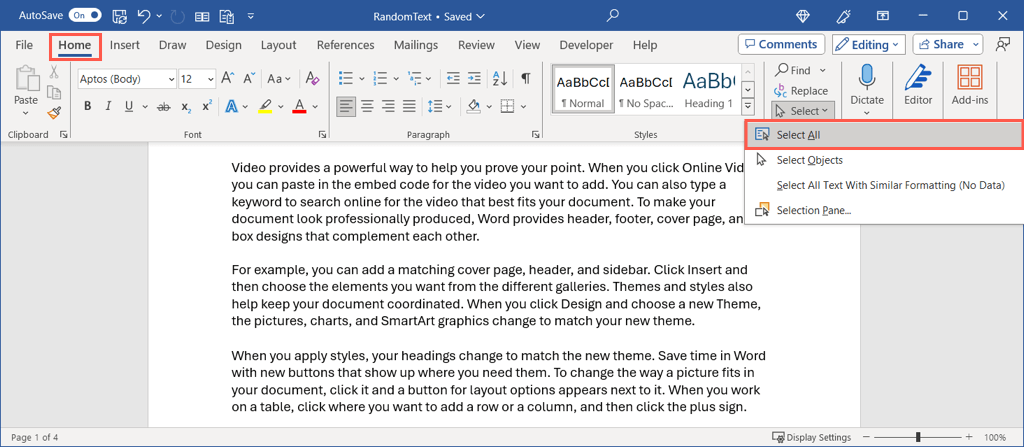Open the Change Case Aa dropdown
The height and width of the screenshot is (447, 1024).
pyautogui.click(x=280, y=78)
